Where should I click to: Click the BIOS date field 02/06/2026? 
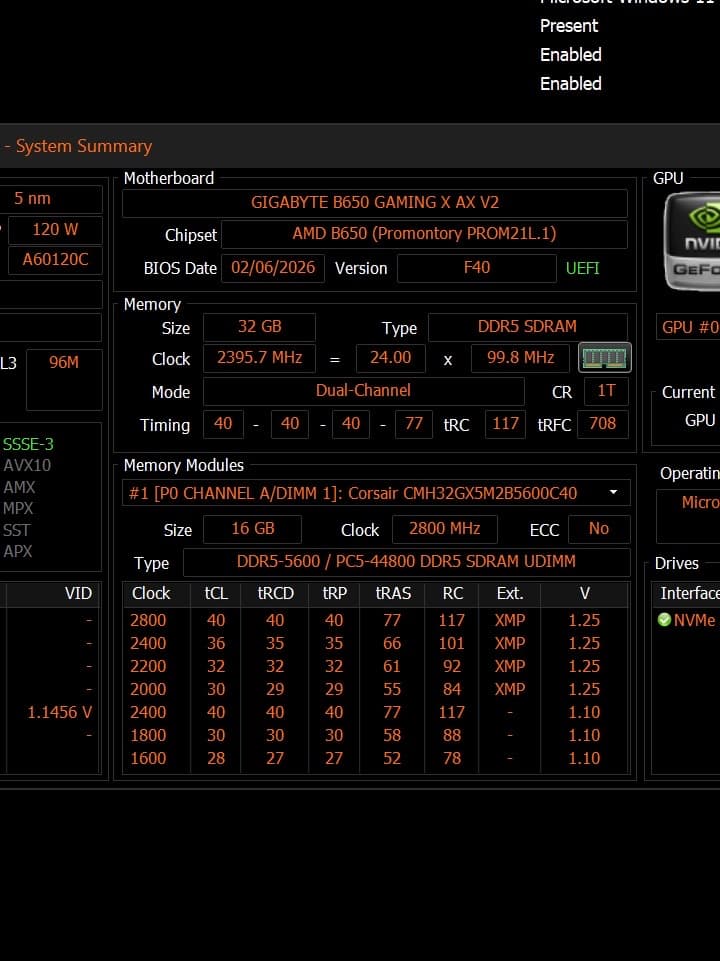click(x=273, y=268)
